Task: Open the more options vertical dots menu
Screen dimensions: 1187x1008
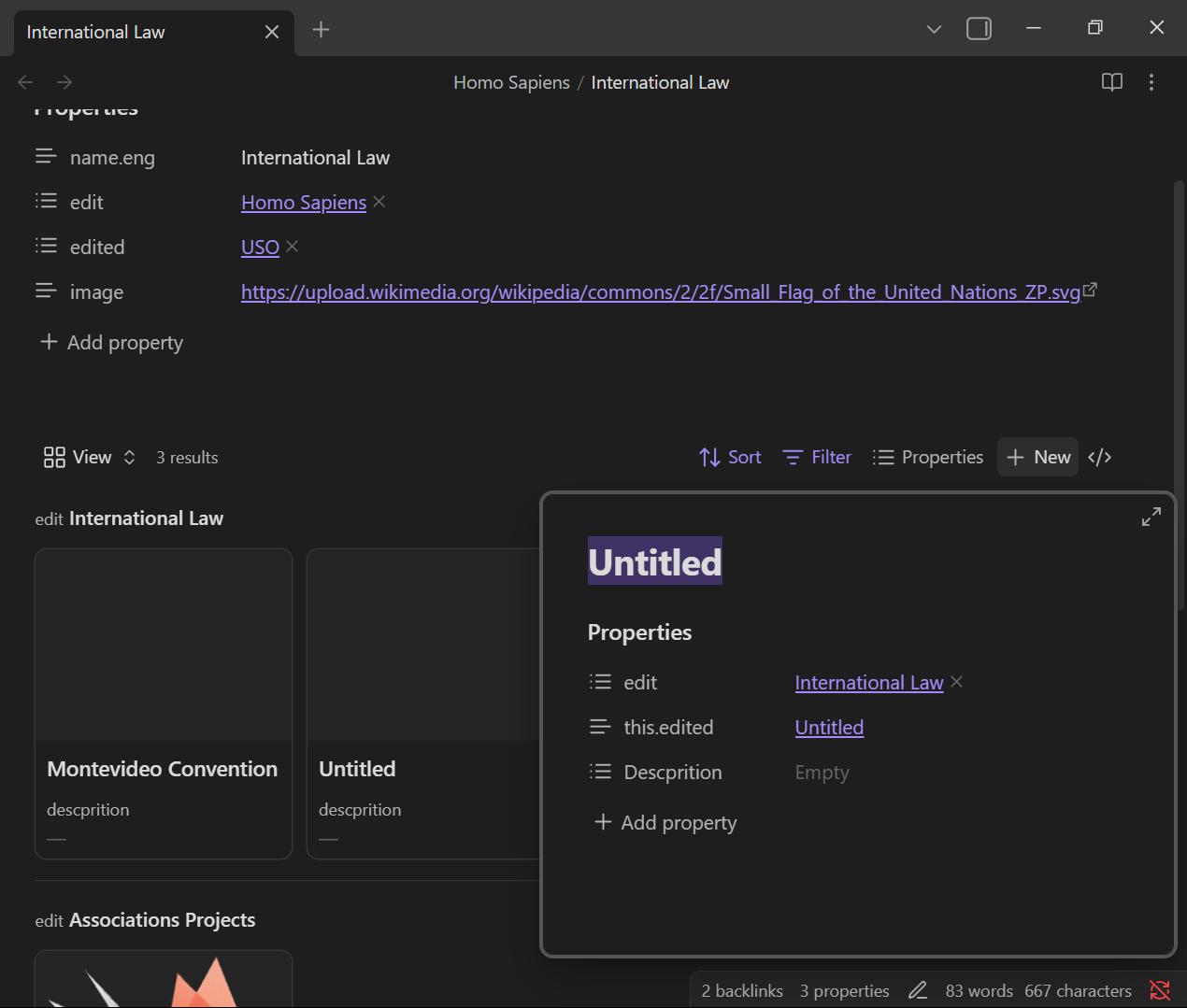Action: pos(1151,82)
